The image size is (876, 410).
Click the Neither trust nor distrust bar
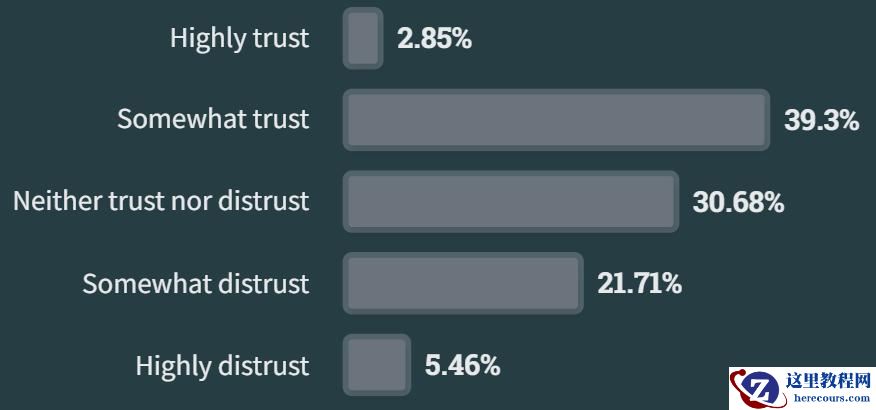(511, 202)
